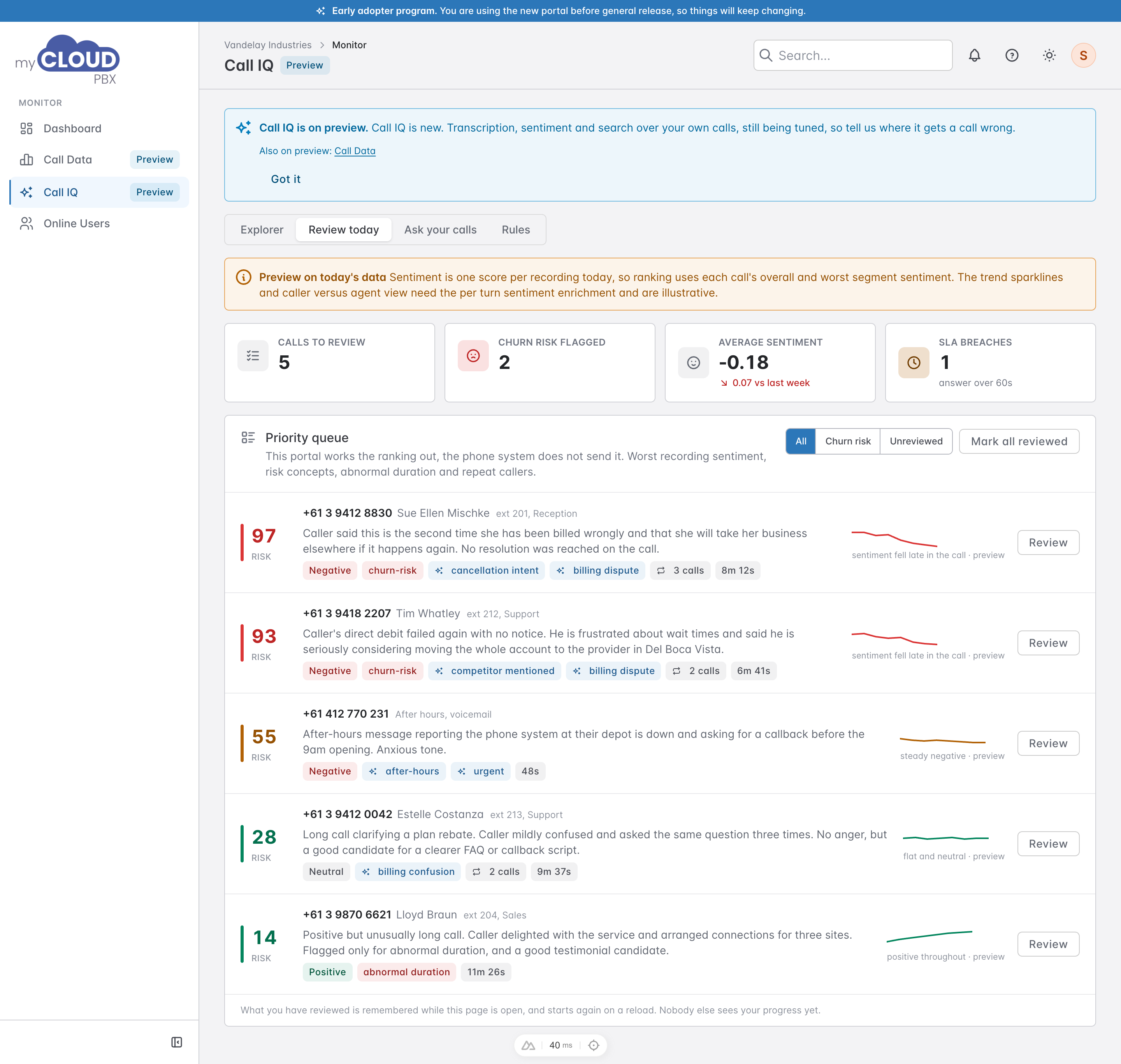
Task: Click the Calls to review checklist icon
Action: click(253, 356)
